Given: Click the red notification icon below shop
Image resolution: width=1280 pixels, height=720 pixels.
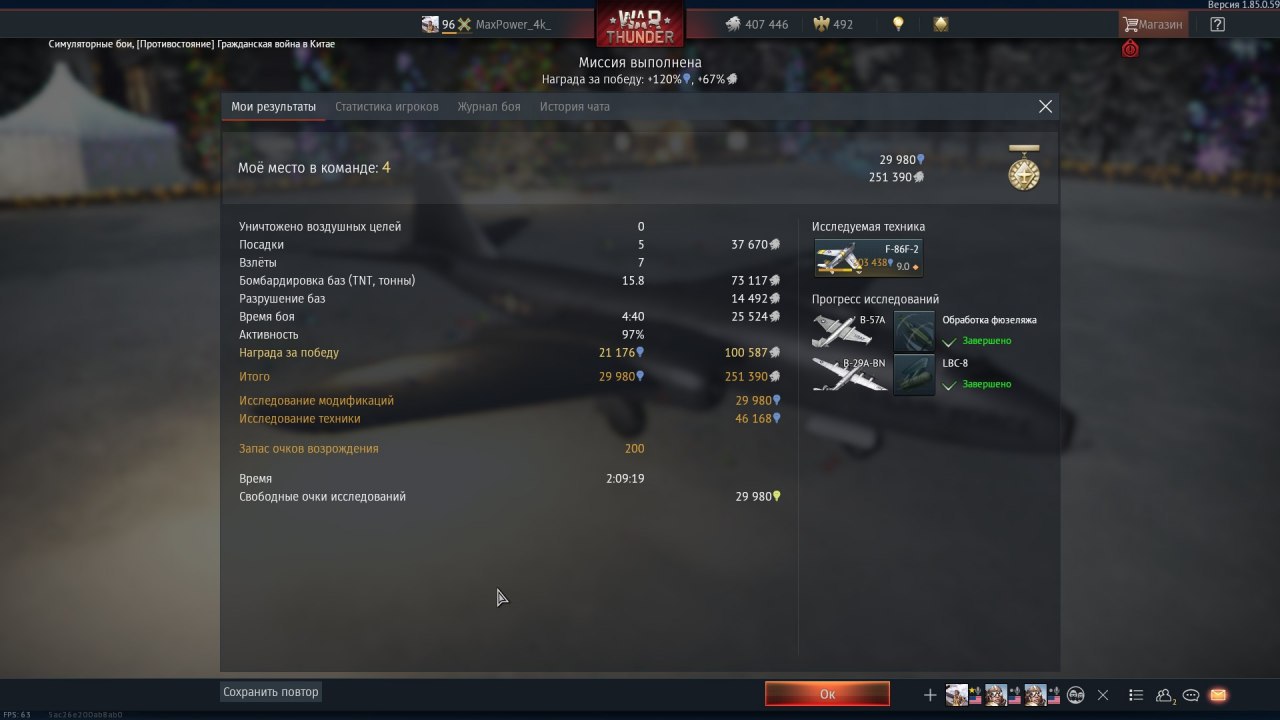Looking at the screenshot, I should click(x=1130, y=48).
